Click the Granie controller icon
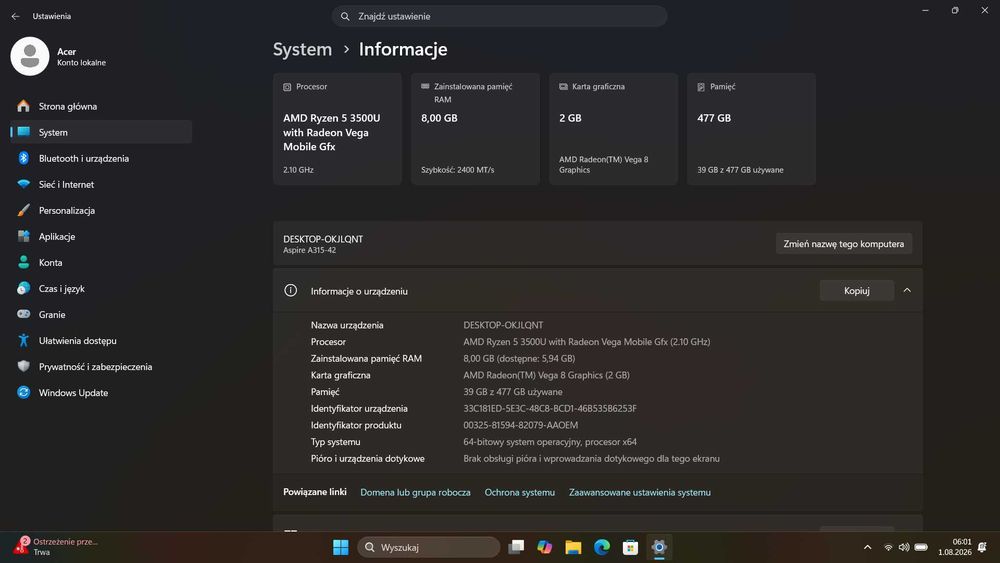 [24, 314]
